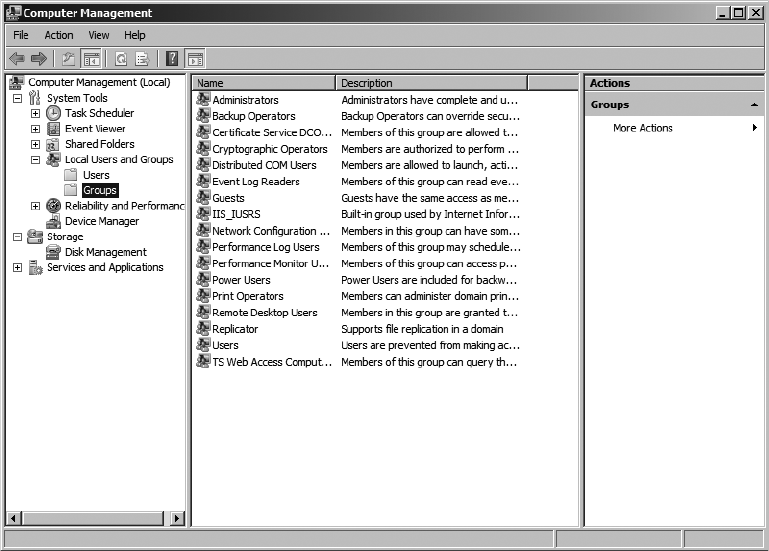
Task: Select Groups in the console tree
Action: (x=100, y=190)
